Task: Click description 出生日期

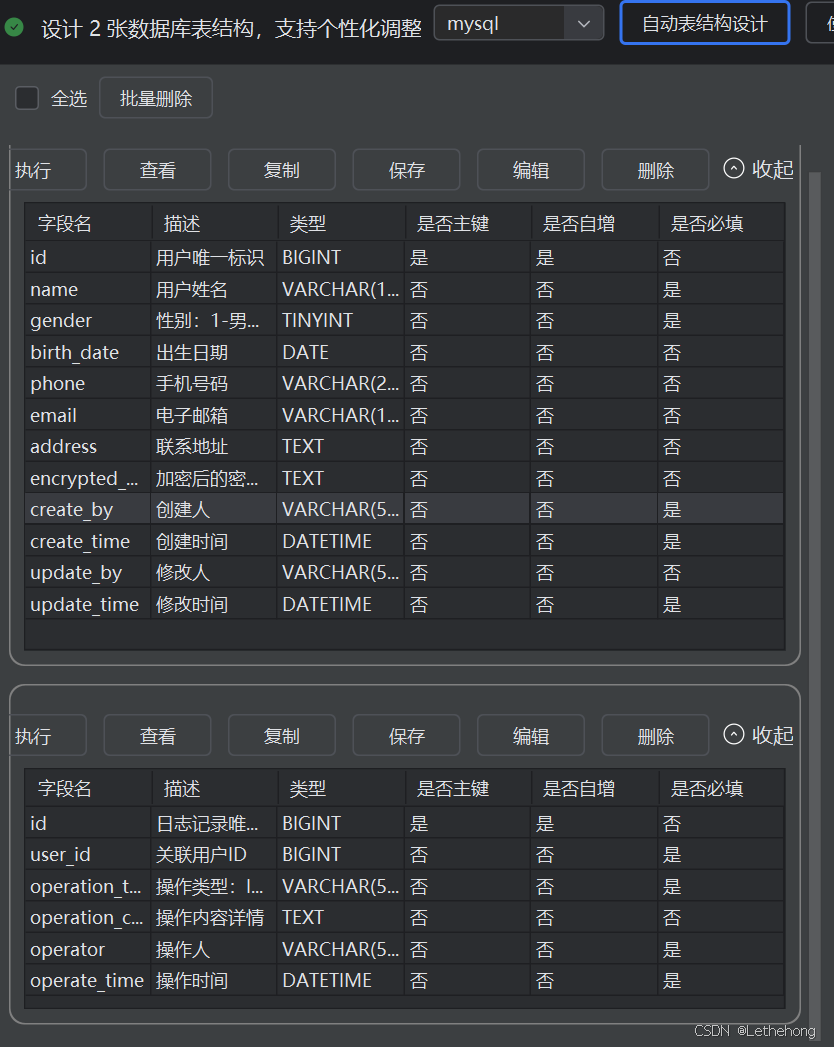Action: coord(192,352)
